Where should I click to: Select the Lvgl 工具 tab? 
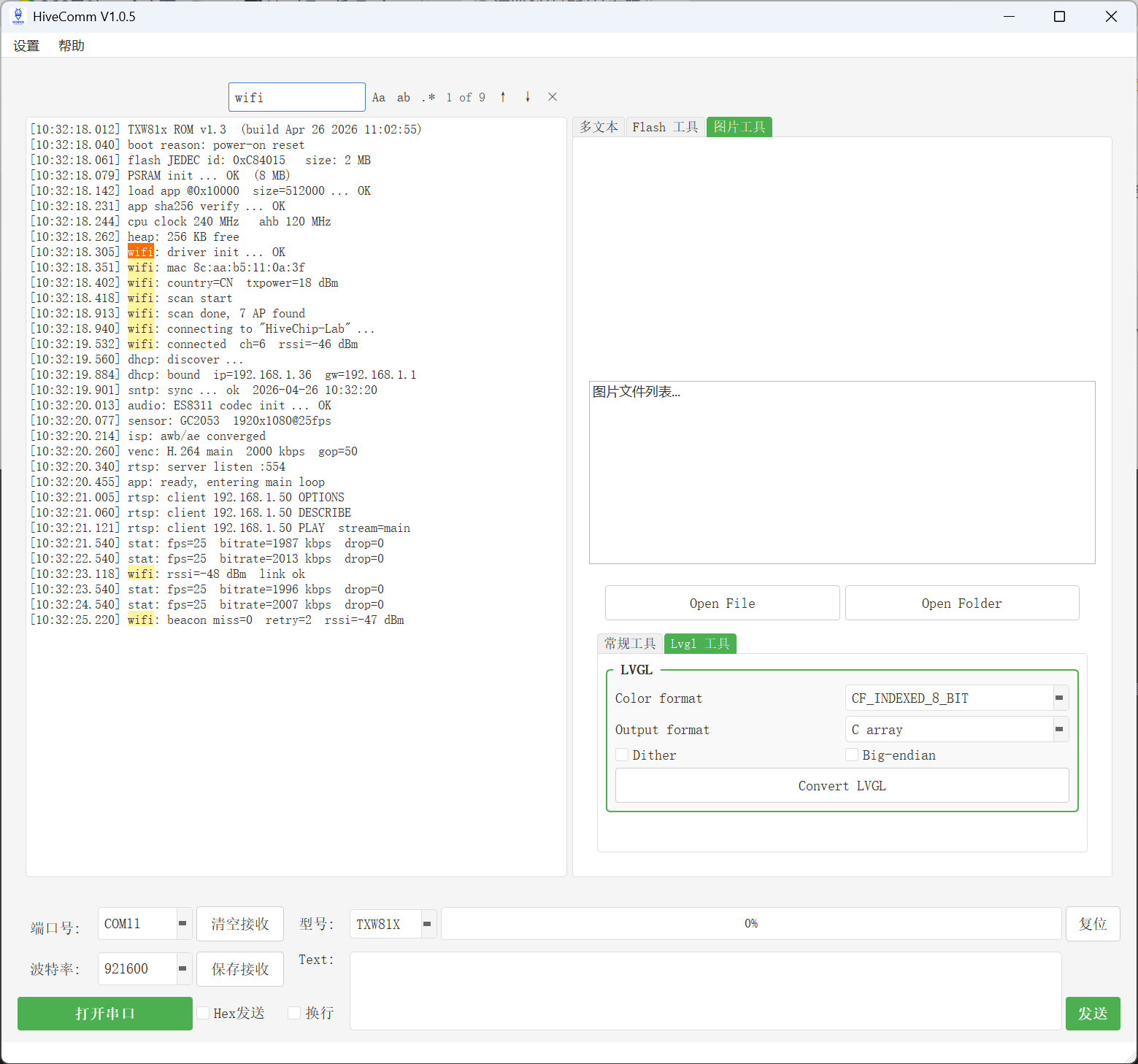coord(700,644)
